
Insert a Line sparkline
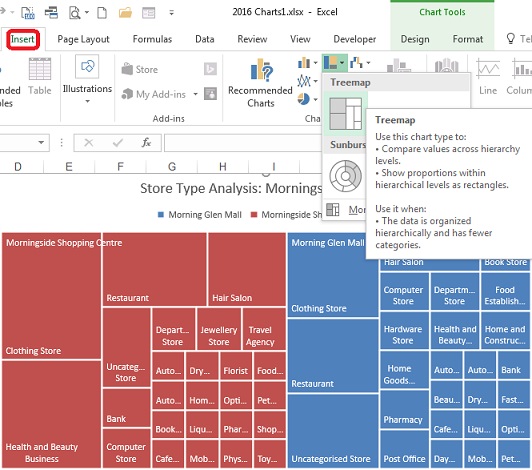click(x=488, y=77)
